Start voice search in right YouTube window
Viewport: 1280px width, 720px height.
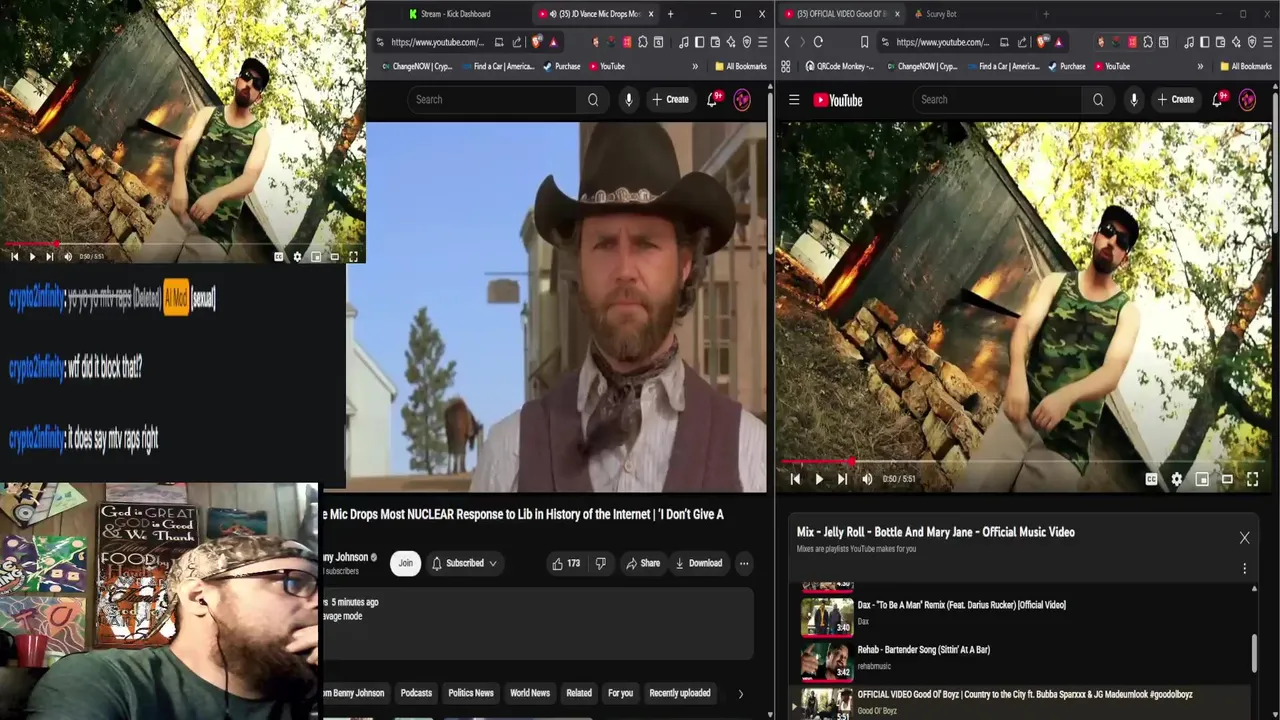click(1133, 100)
